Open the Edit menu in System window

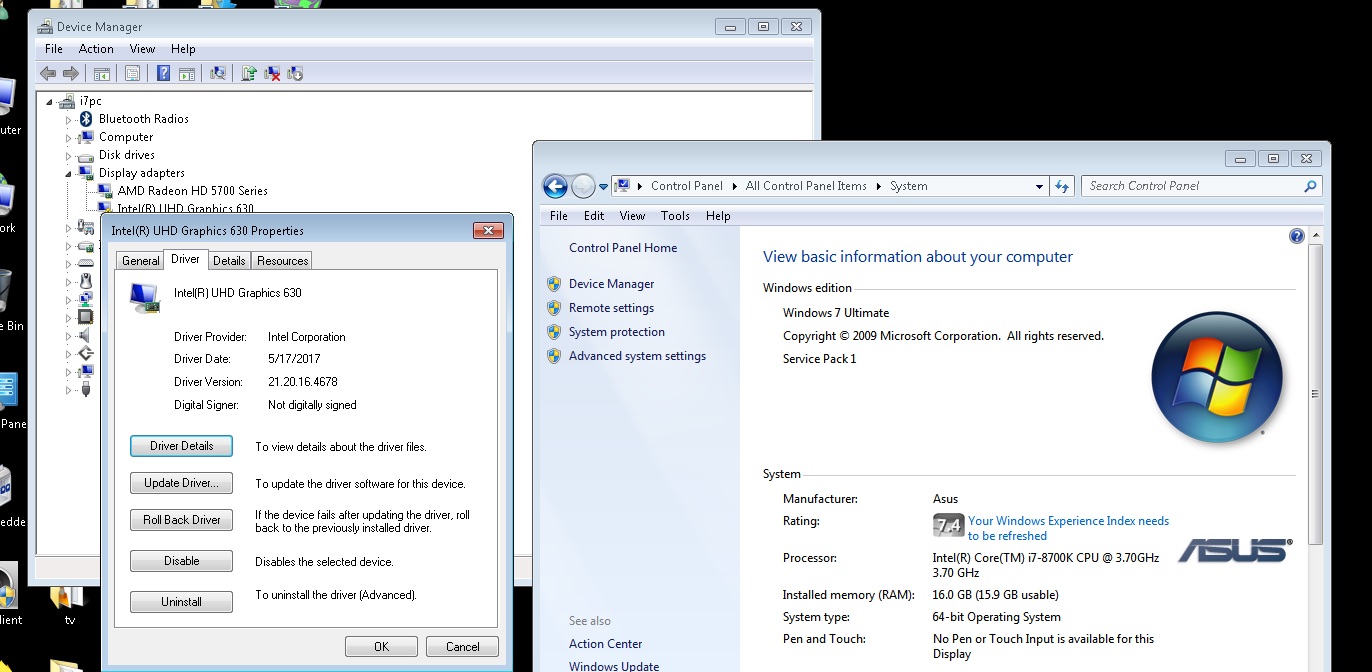pyautogui.click(x=594, y=216)
